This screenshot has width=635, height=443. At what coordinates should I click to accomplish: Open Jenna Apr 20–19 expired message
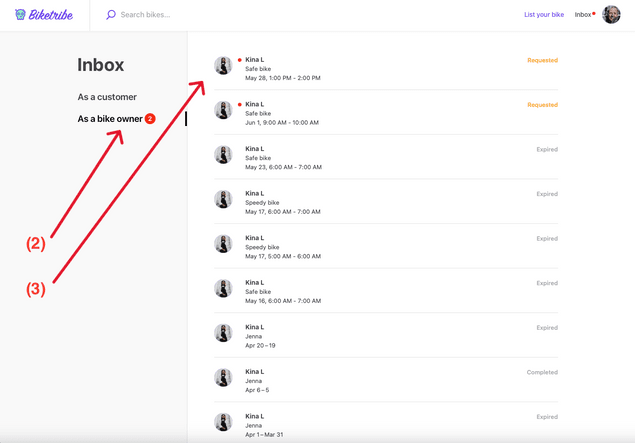tap(380, 336)
